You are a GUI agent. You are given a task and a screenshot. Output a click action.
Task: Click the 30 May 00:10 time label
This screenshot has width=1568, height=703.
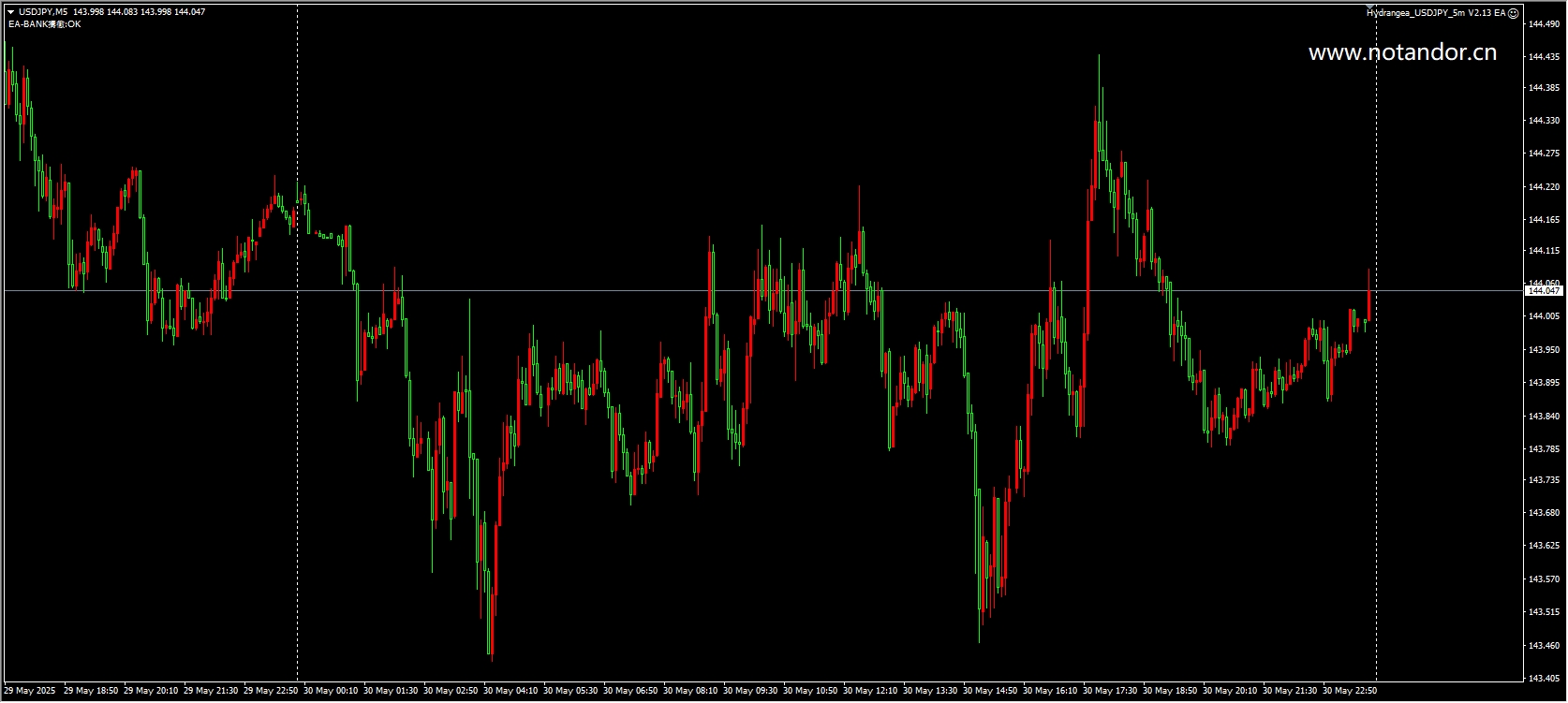tap(331, 691)
